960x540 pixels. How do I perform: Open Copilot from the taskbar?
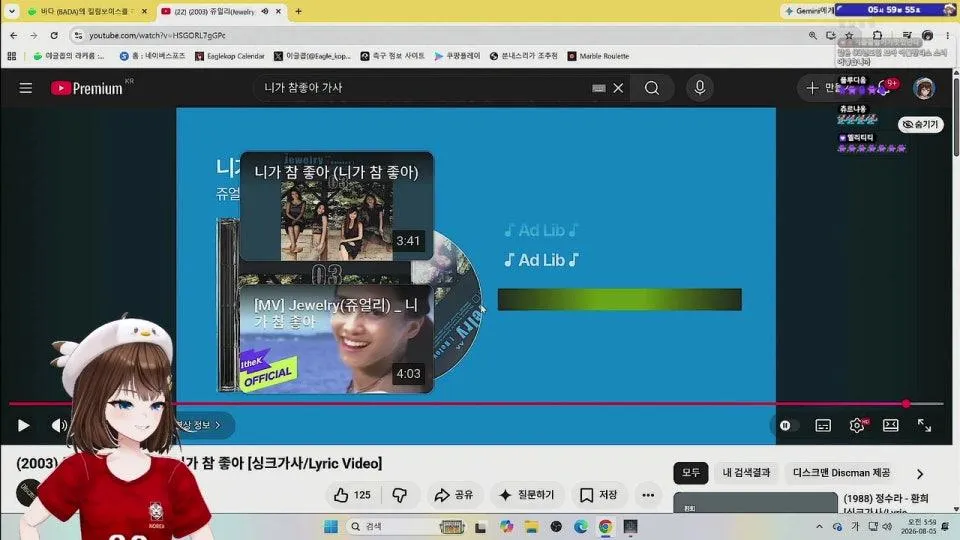(x=506, y=527)
